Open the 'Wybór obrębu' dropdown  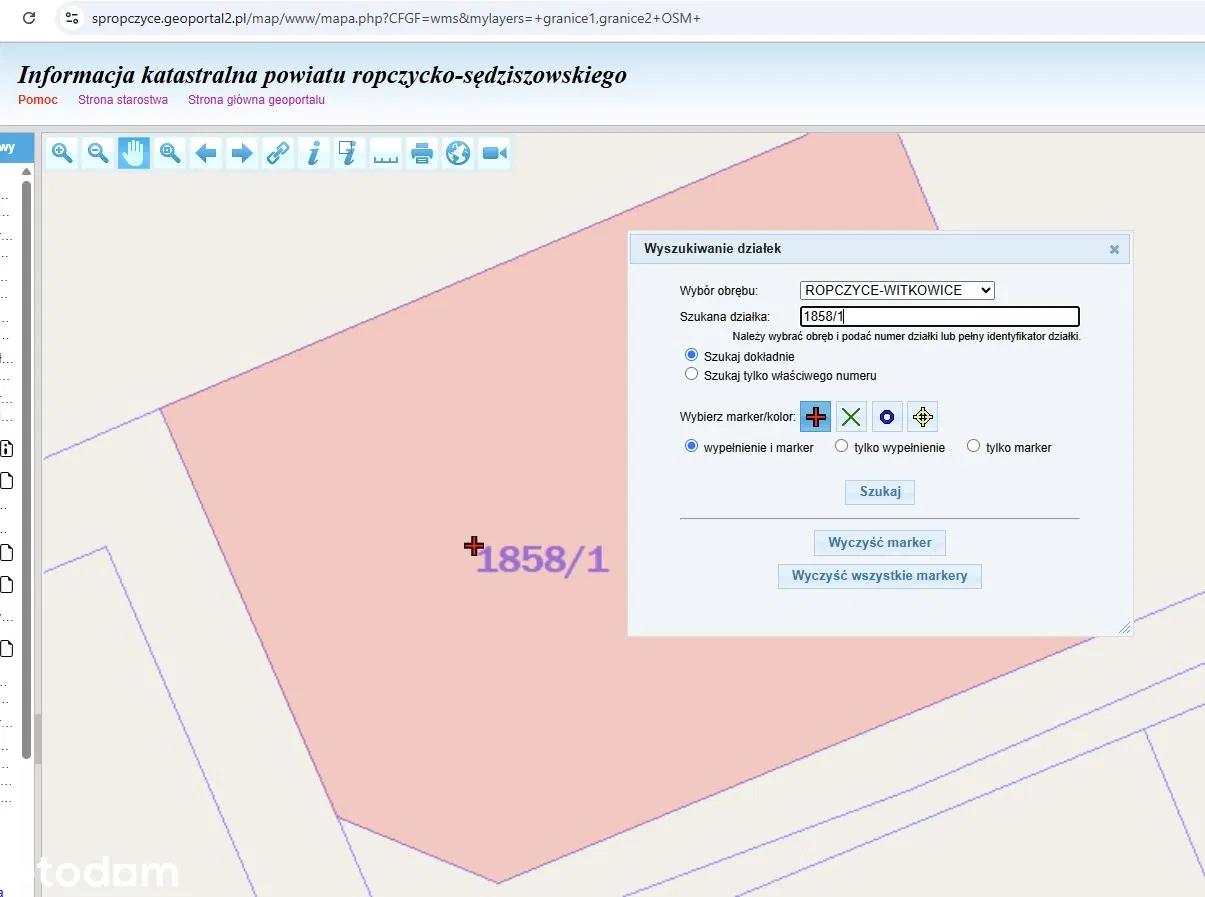point(897,290)
